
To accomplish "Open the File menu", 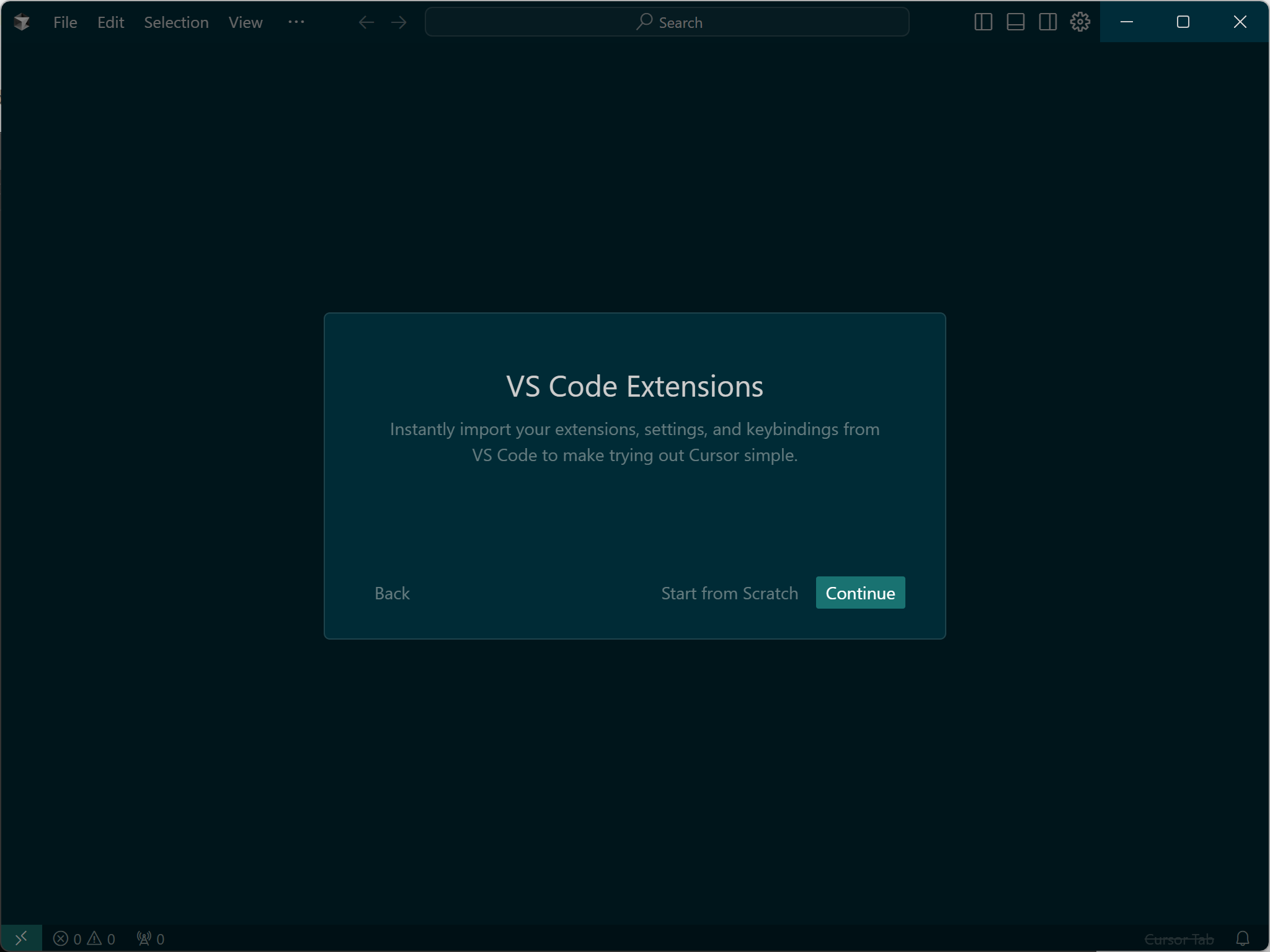I will (65, 22).
